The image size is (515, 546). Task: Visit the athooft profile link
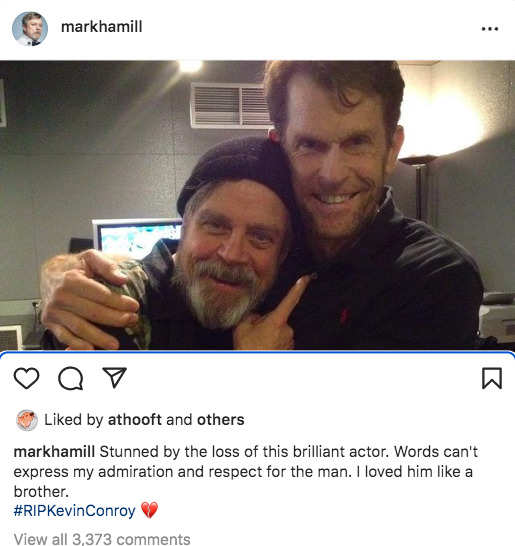[x=135, y=420]
